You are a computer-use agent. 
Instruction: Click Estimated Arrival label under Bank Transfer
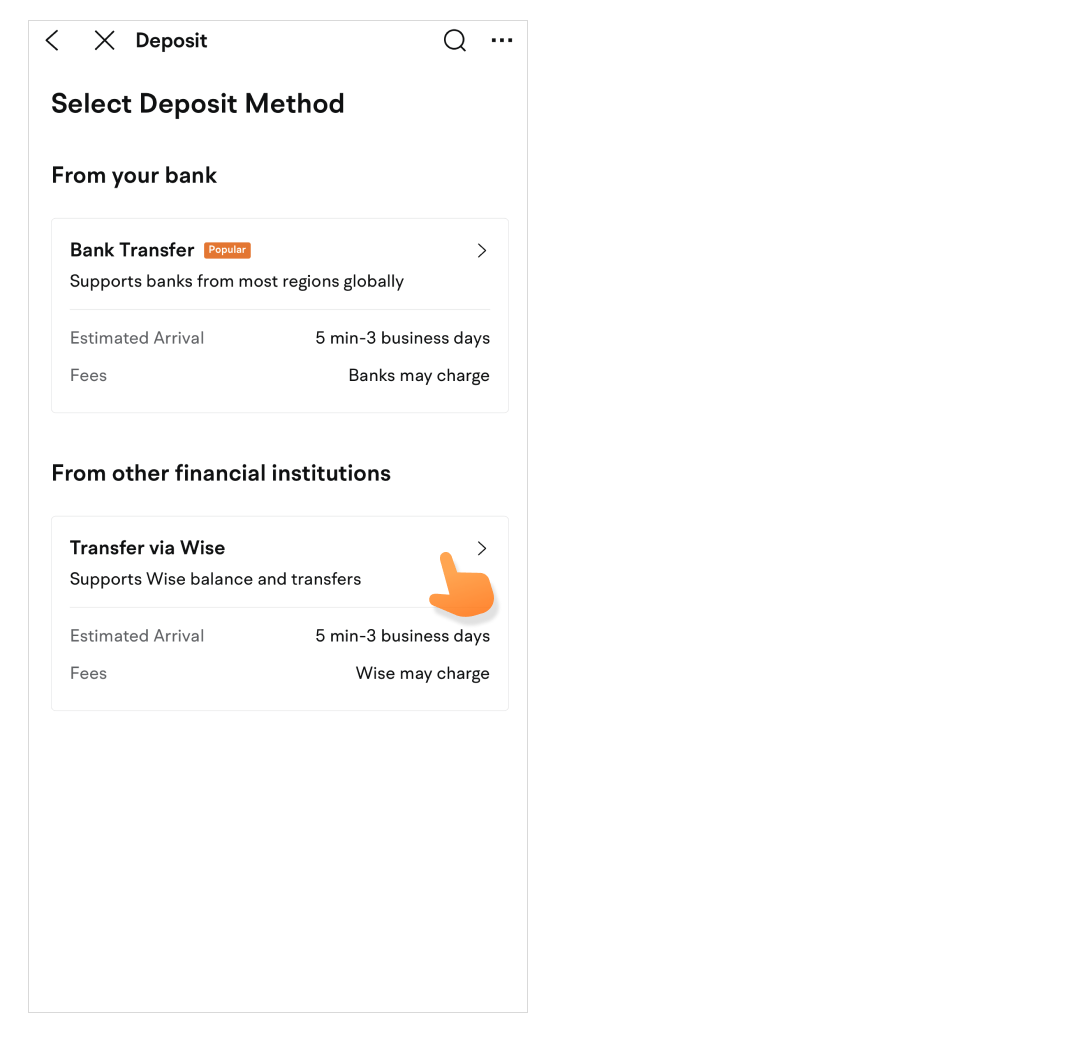137,338
